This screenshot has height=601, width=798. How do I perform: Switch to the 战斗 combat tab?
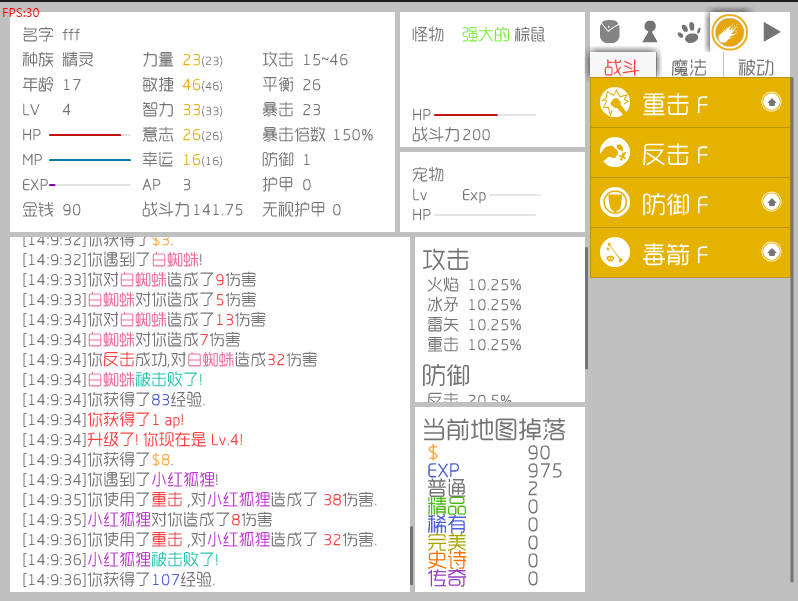pyautogui.click(x=622, y=67)
